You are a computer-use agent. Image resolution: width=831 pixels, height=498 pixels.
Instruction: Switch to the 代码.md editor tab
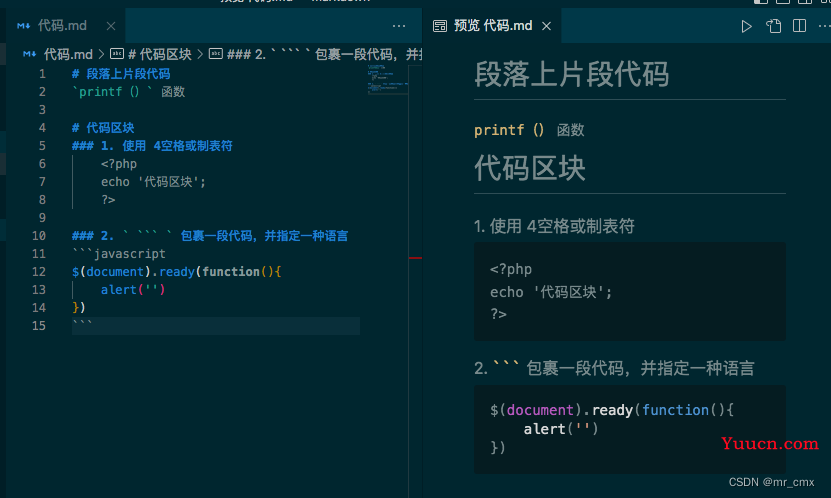(x=62, y=25)
